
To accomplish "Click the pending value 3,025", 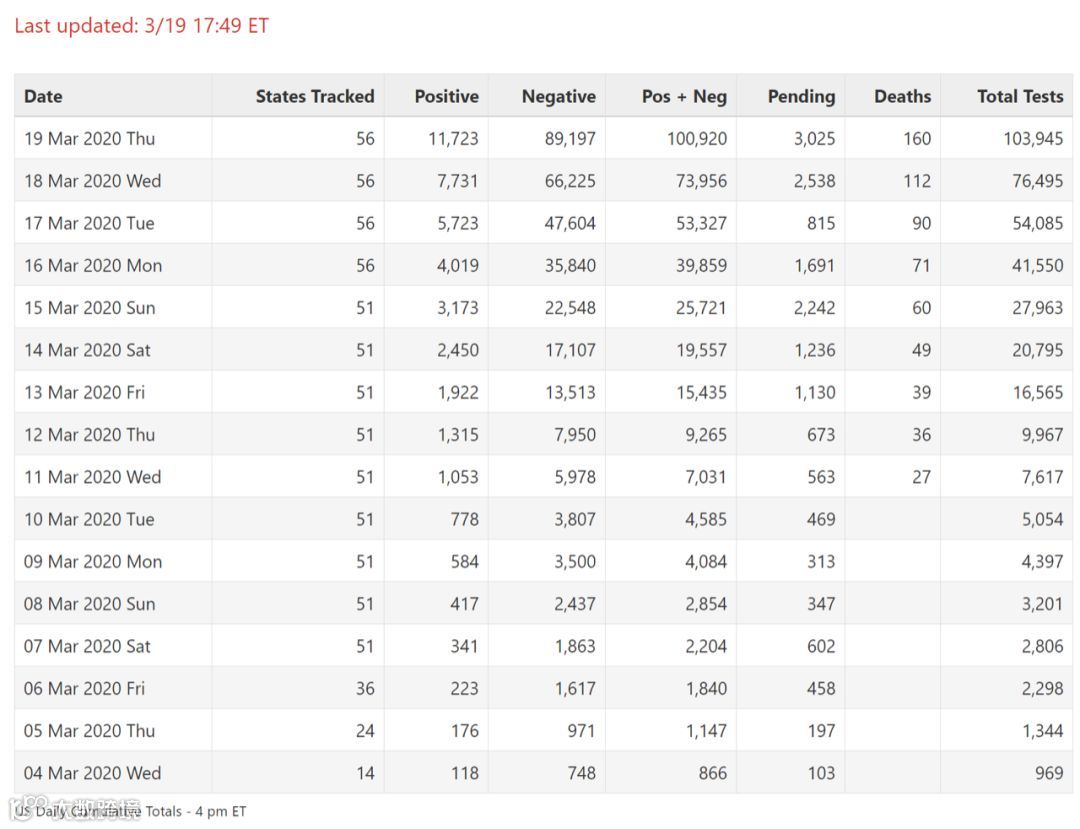I will click(x=814, y=139).
